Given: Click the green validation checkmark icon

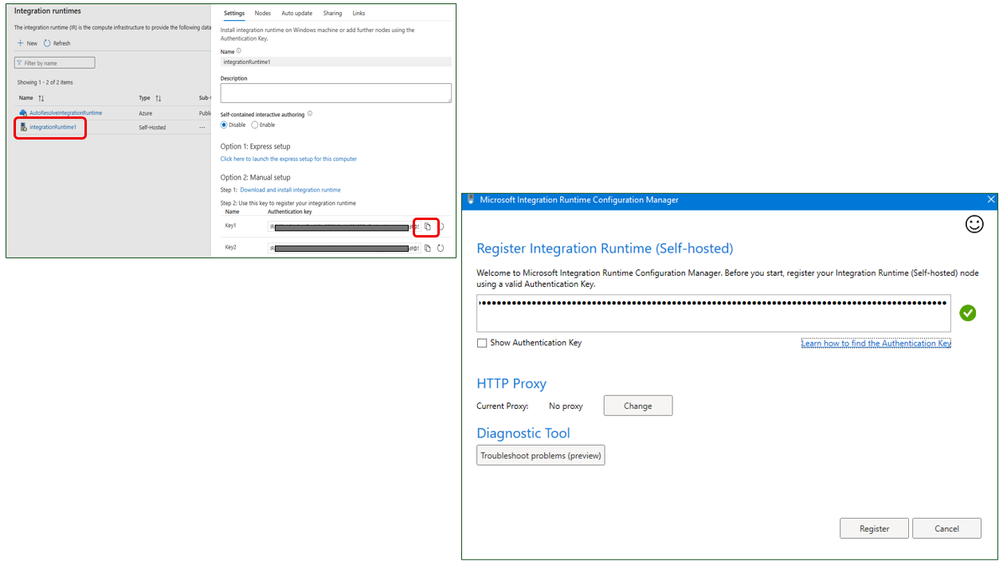Looking at the screenshot, I should 968,313.
